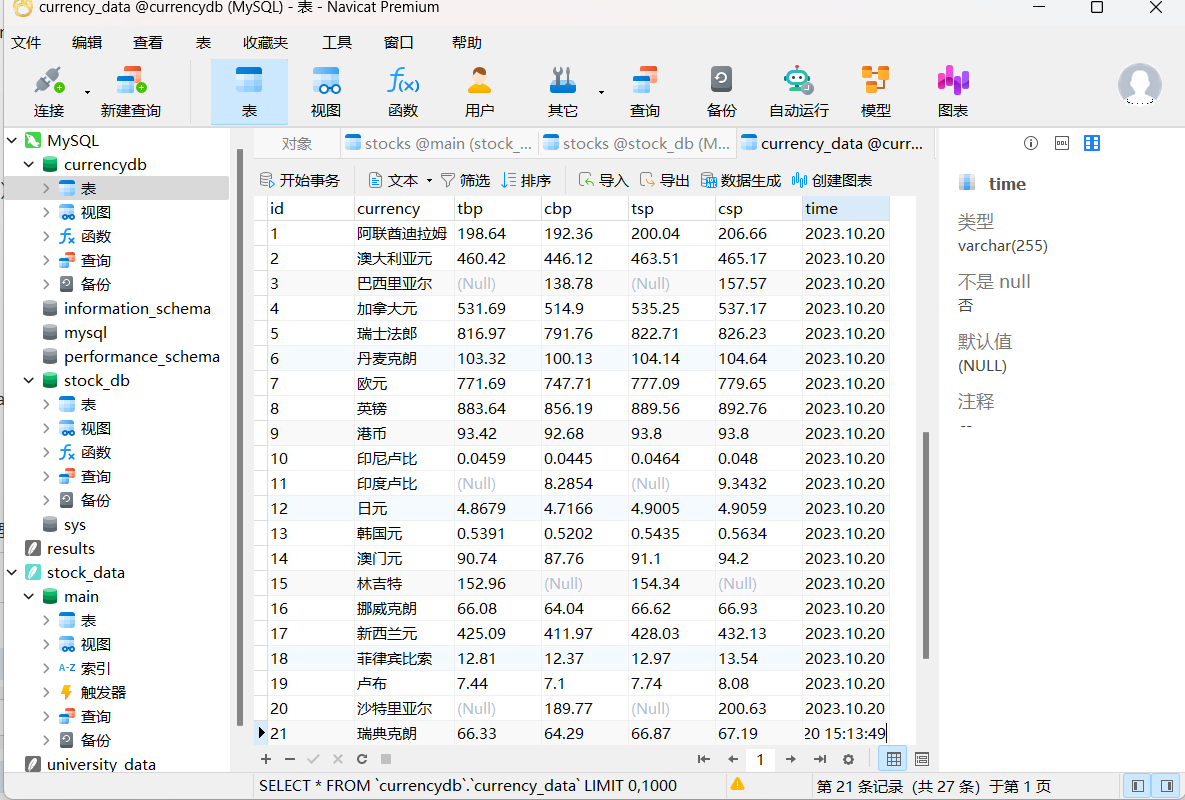Screen dimensions: 1185x800
Task: Click the currency column header
Action: [x=404, y=208]
